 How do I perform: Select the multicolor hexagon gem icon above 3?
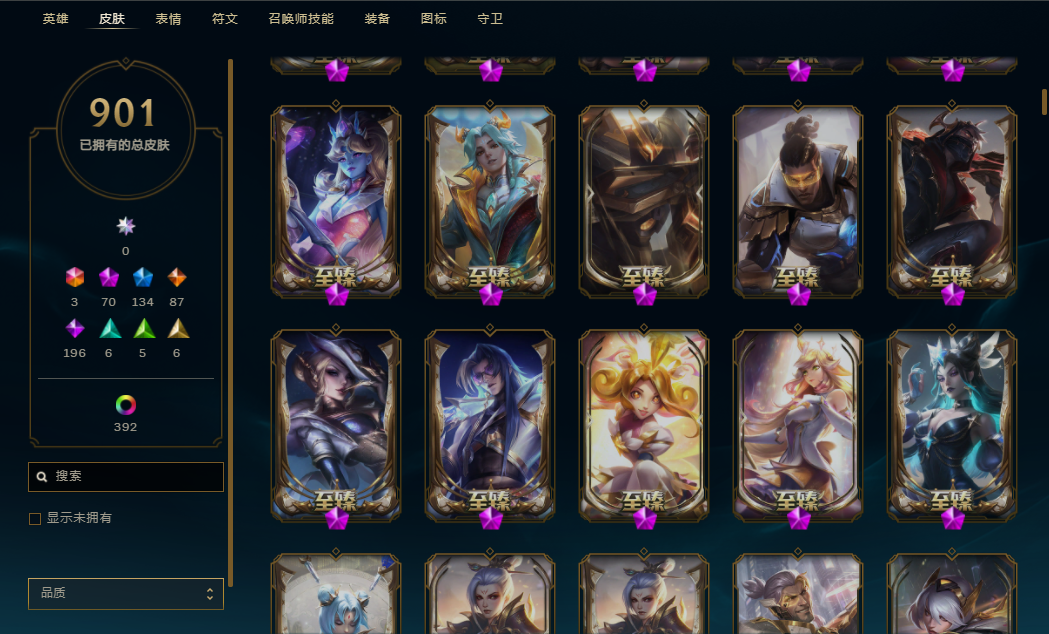(x=74, y=277)
